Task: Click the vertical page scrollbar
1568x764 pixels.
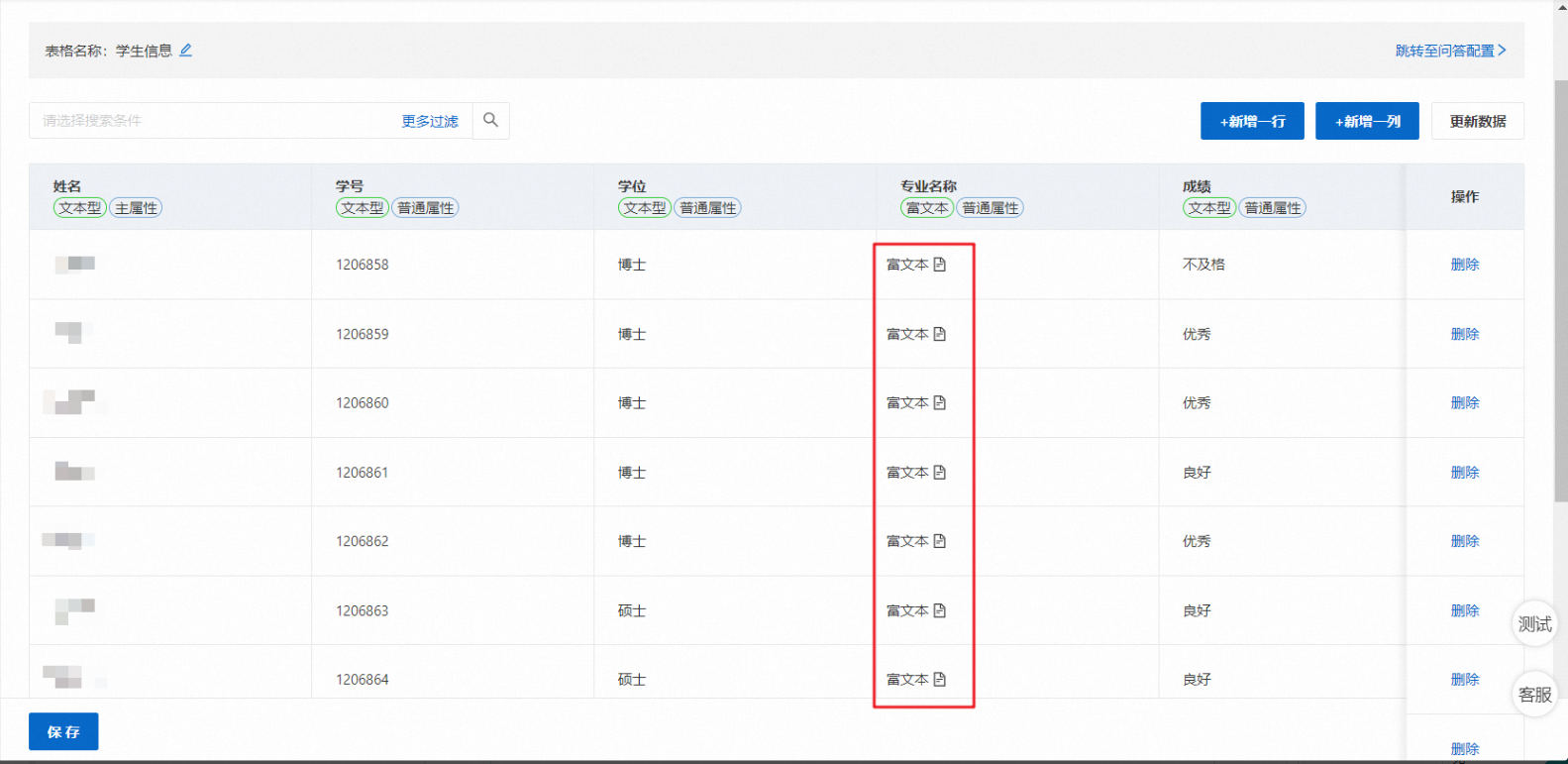Action: [1560, 292]
